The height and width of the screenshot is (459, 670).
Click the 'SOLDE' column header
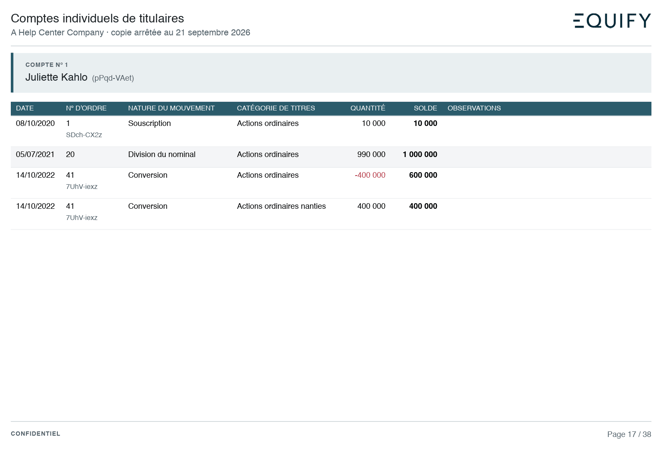click(x=425, y=109)
